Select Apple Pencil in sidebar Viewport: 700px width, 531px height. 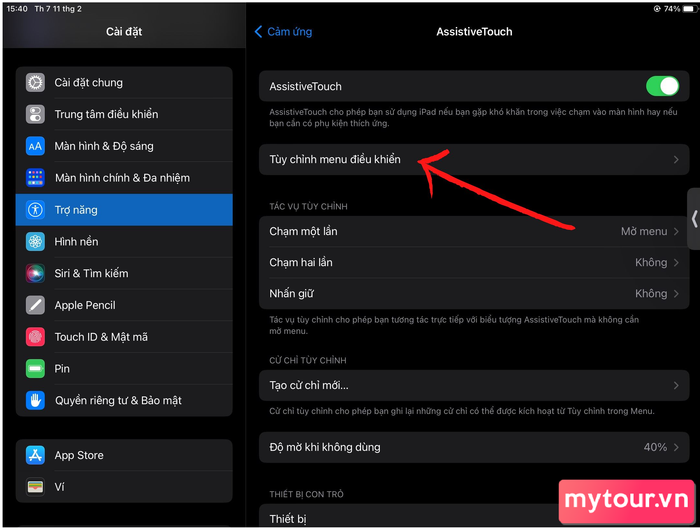[x=124, y=305]
